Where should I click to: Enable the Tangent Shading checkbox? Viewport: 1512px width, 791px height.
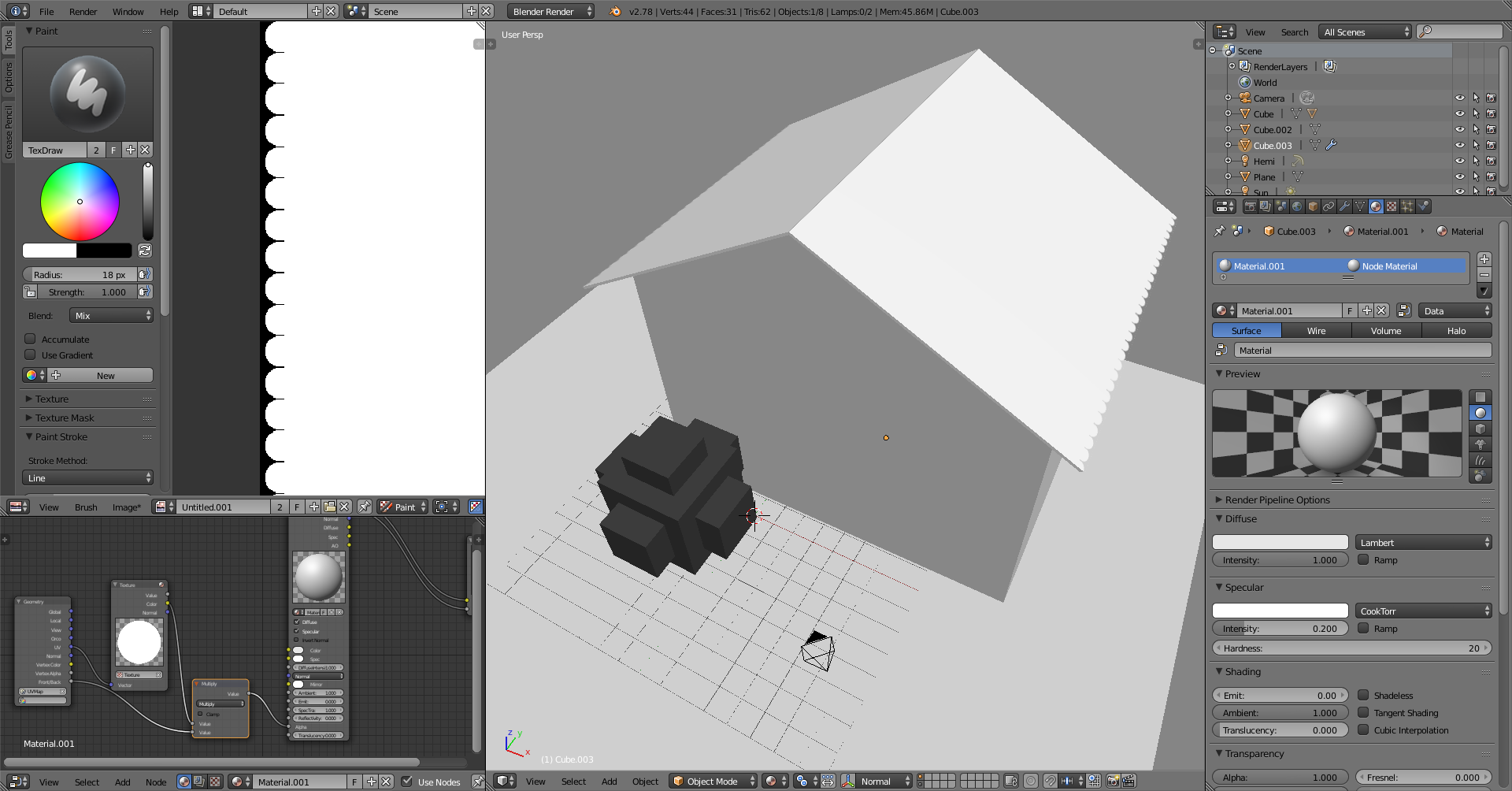coord(1363,712)
